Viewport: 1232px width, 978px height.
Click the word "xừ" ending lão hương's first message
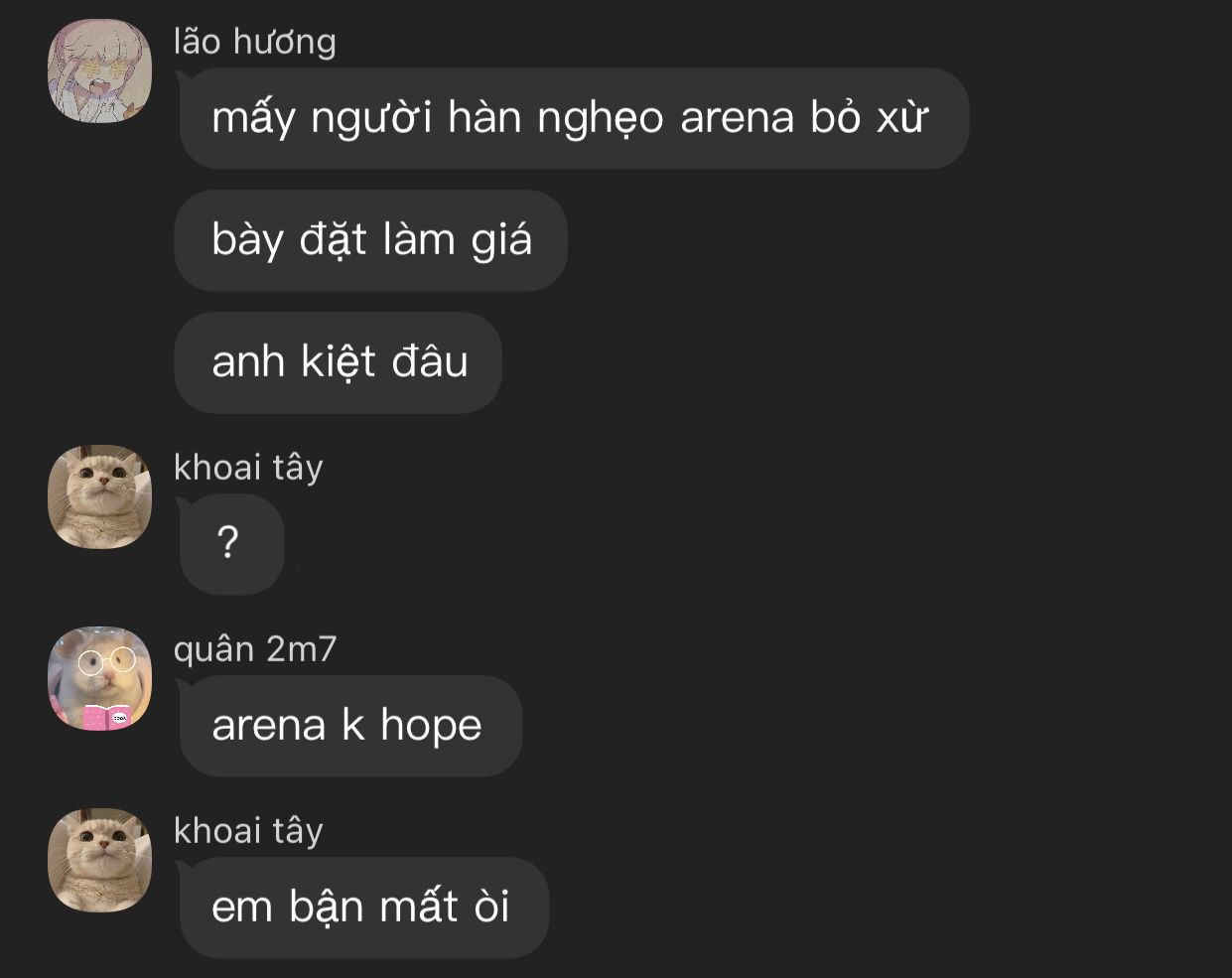(902, 117)
